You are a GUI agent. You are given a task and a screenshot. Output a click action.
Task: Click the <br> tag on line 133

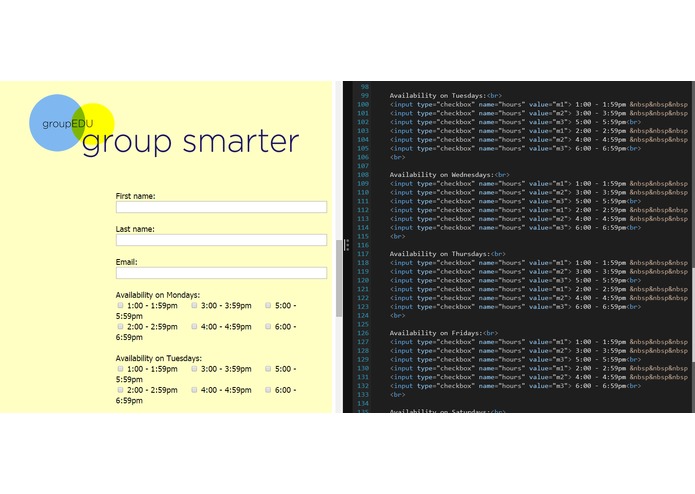[x=398, y=395]
